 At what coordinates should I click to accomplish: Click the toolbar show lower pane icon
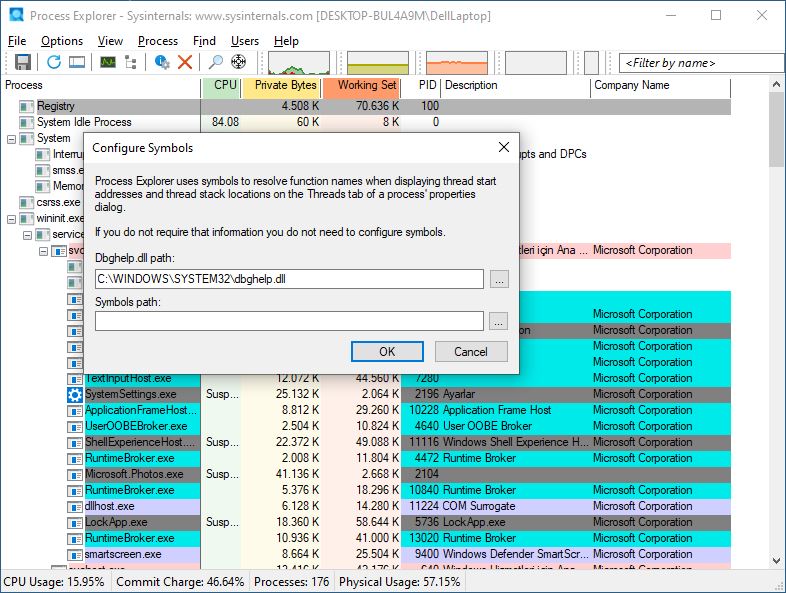pos(77,62)
